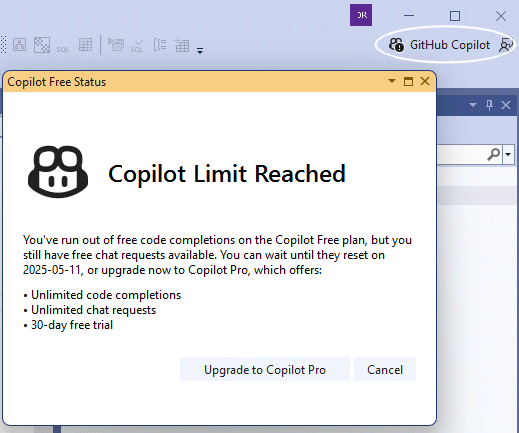The width and height of the screenshot is (519, 433).
Task: Toggle auto-hide pin on the background panel
Action: point(489,105)
